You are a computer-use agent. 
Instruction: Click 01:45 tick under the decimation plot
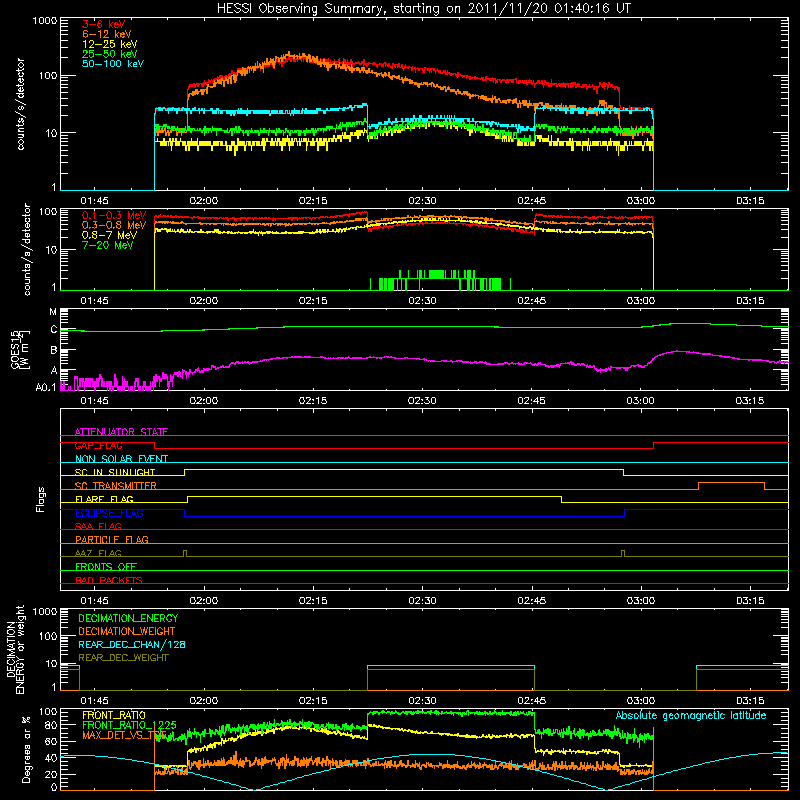pos(94,701)
